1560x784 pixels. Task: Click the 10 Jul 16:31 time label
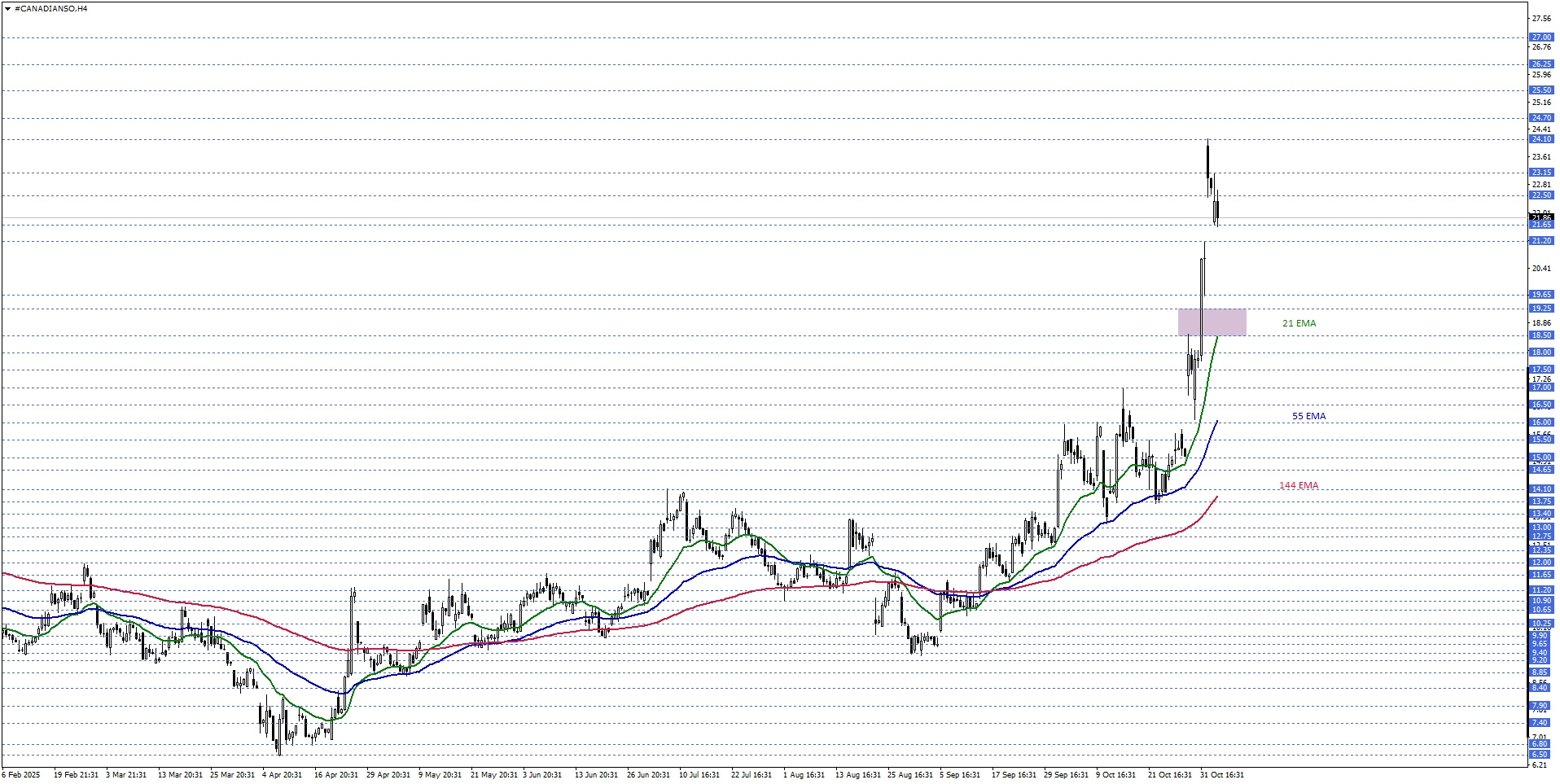click(x=699, y=774)
